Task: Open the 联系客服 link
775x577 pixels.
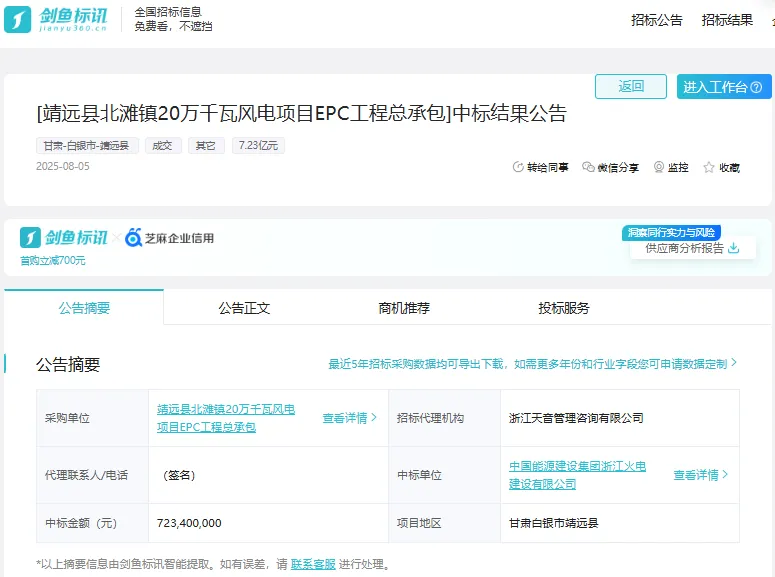Action: coord(313,564)
